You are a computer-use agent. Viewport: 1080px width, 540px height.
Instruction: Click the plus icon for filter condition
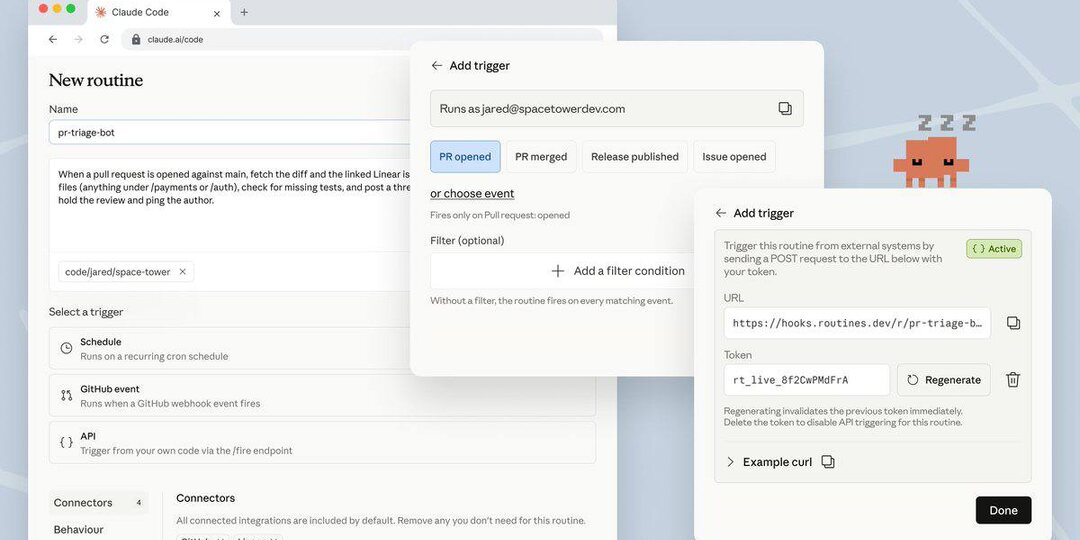pyautogui.click(x=558, y=271)
